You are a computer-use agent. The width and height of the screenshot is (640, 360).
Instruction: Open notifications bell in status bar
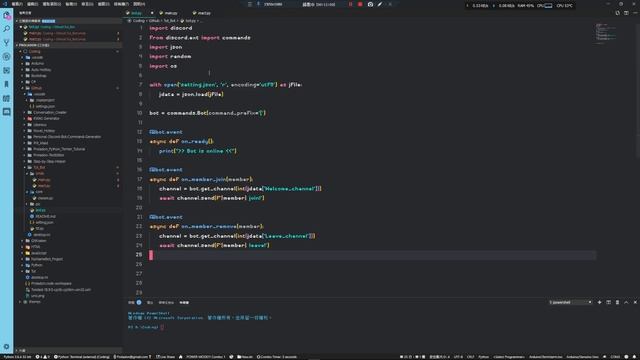pyautogui.click(x=635, y=357)
